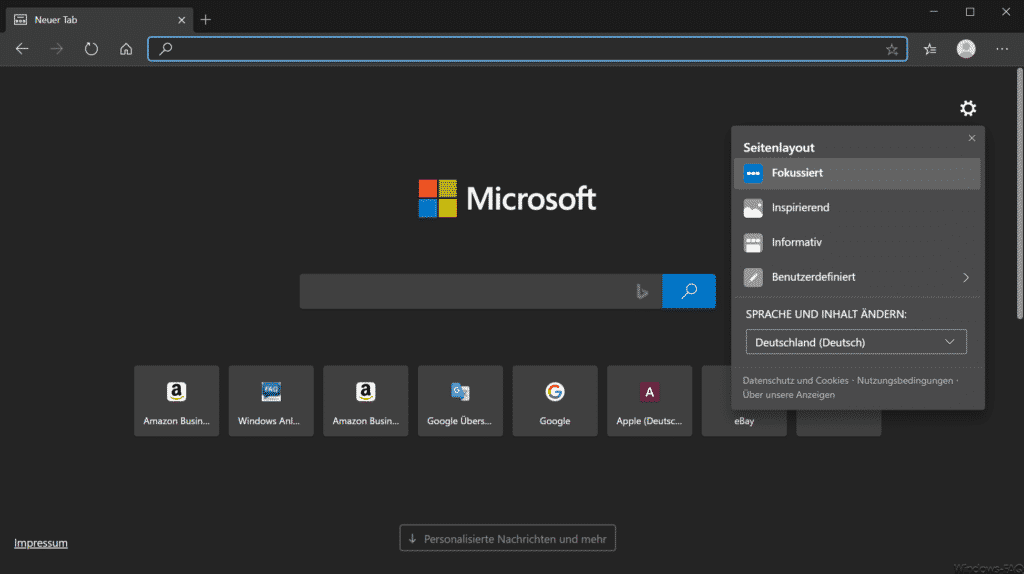
Task: Open the Apple (Deutsc... tile
Action: pos(649,401)
